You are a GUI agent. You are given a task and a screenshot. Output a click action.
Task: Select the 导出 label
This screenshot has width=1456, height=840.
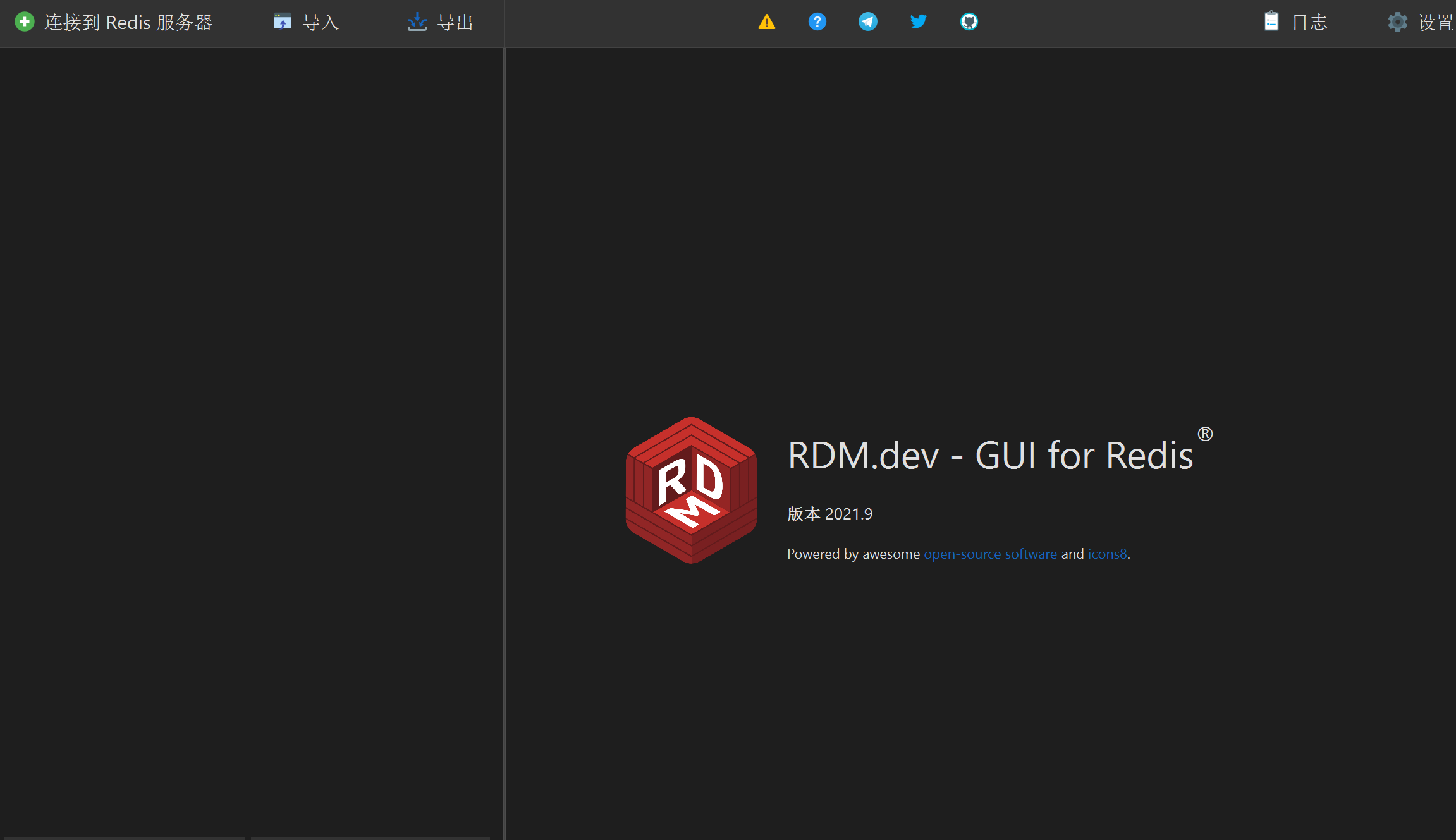click(455, 23)
